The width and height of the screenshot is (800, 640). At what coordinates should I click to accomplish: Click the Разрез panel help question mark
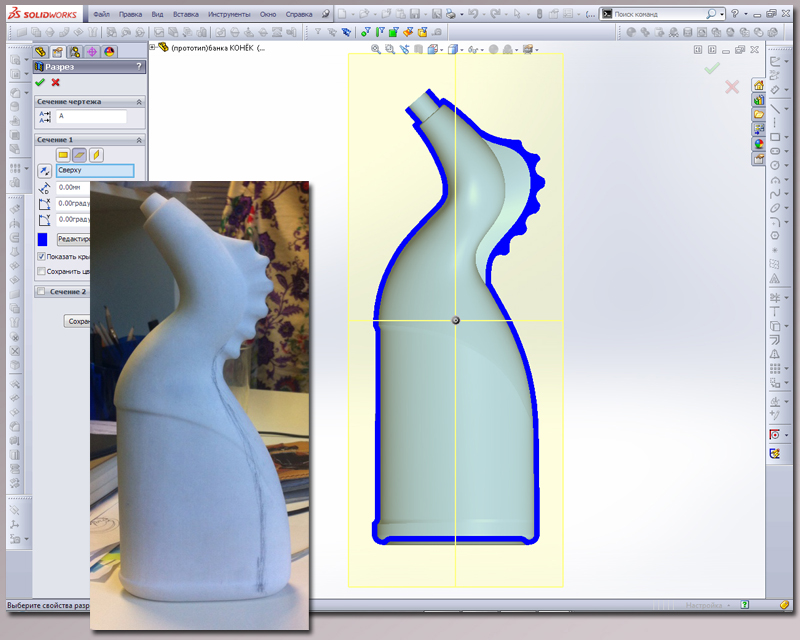click(x=139, y=66)
